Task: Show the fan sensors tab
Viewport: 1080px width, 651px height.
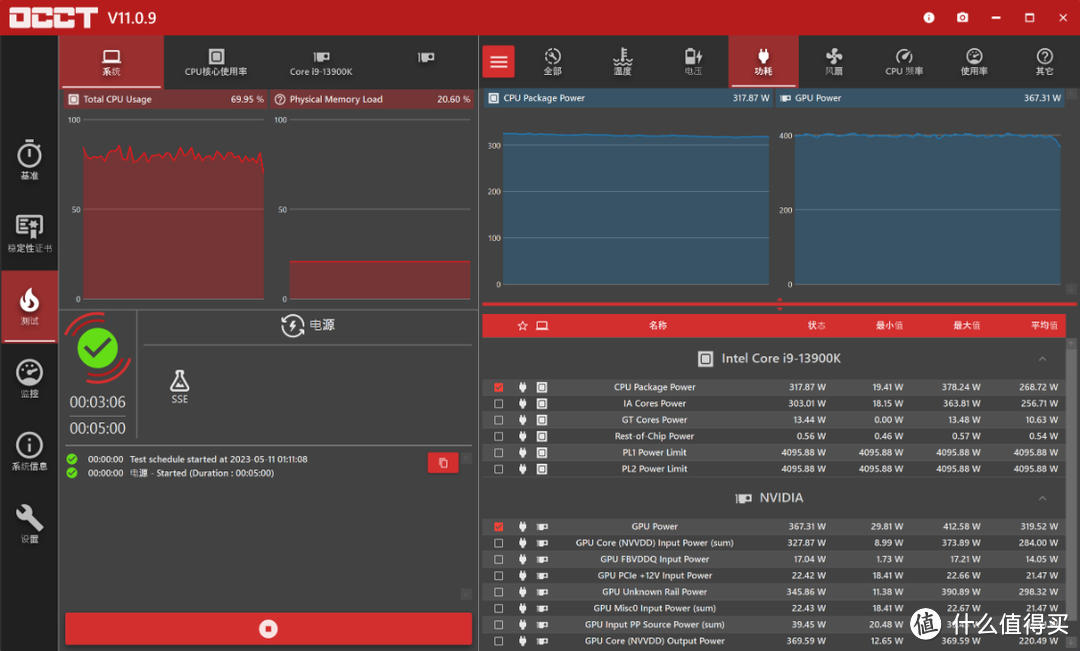Action: (x=833, y=62)
